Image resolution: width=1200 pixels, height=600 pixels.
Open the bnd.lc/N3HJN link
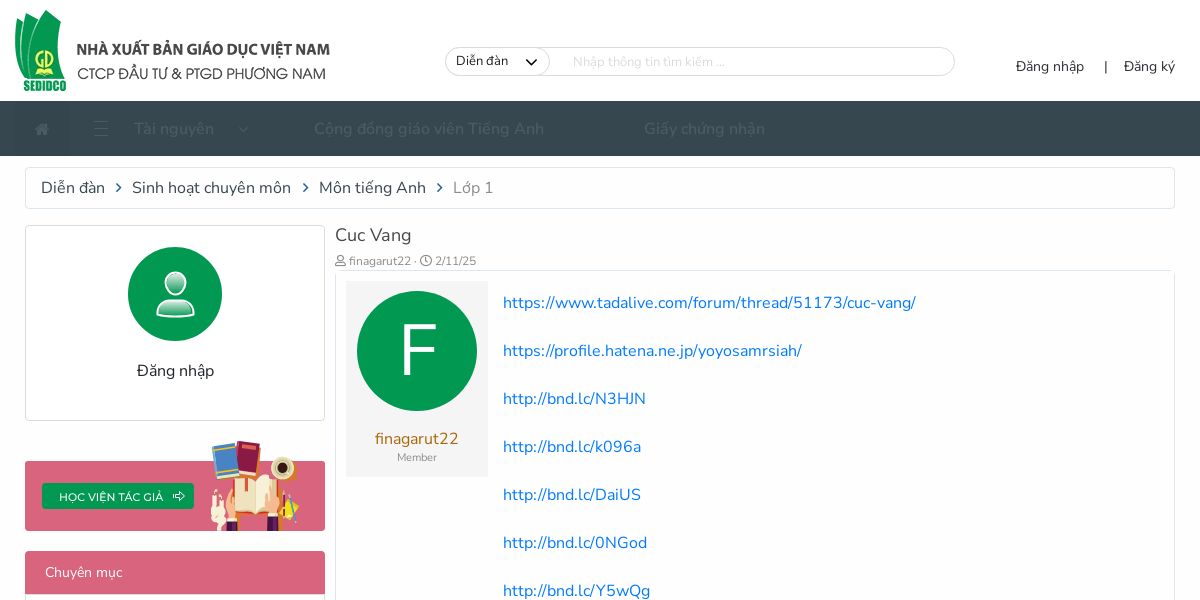(x=574, y=399)
